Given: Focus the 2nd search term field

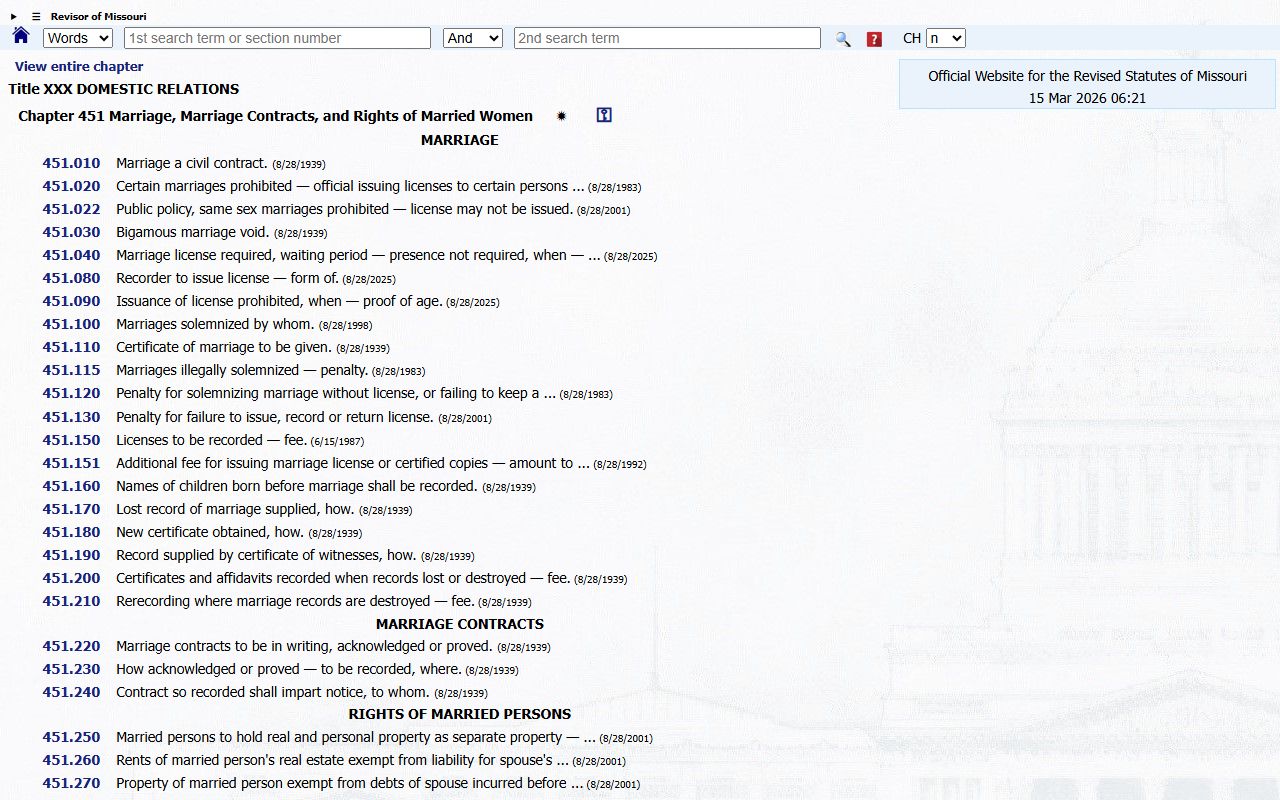Looking at the screenshot, I should pos(667,38).
